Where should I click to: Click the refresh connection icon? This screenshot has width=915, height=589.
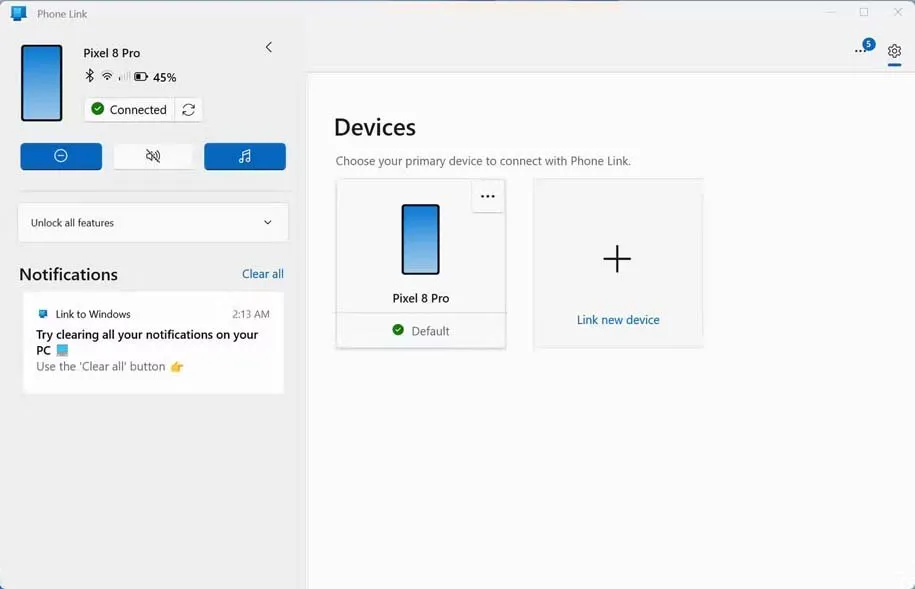pos(188,110)
